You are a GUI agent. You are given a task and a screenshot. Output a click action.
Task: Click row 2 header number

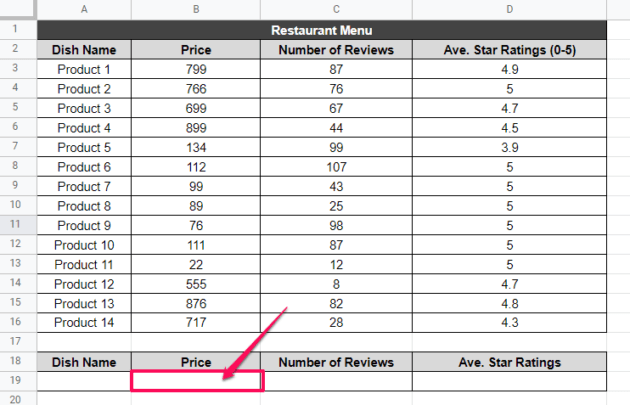(x=16, y=49)
